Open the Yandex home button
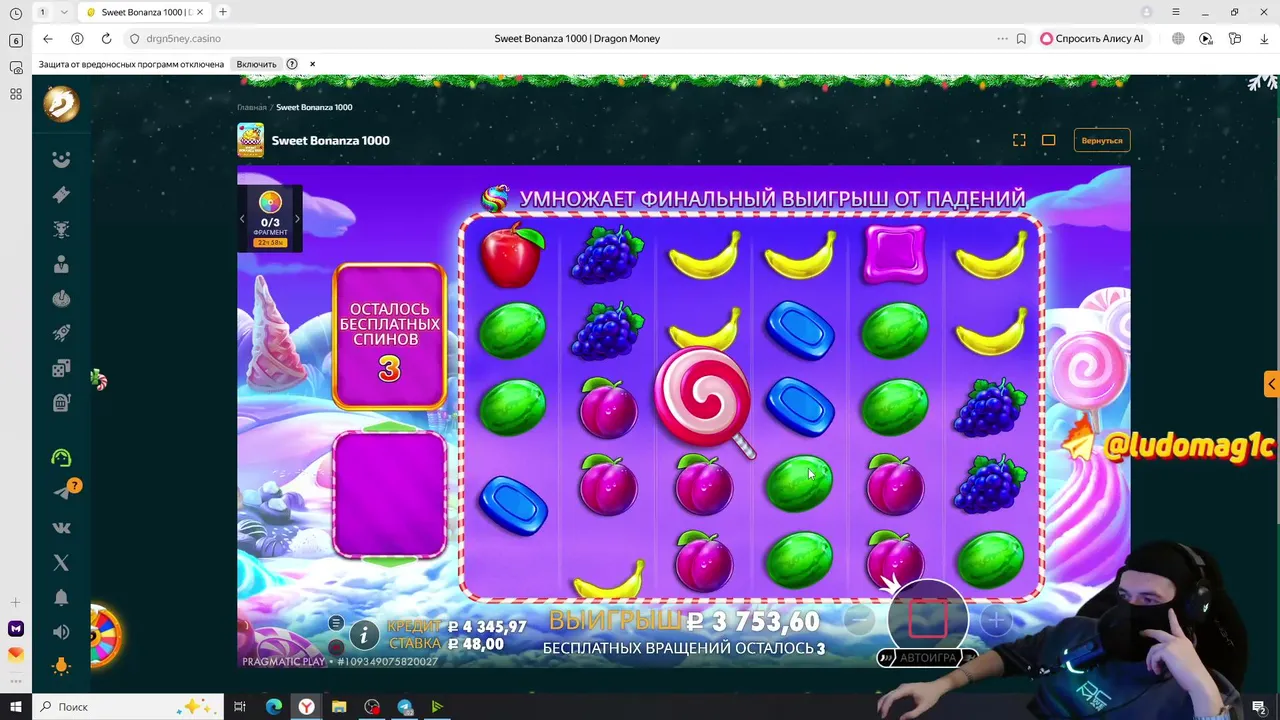Image resolution: width=1280 pixels, height=720 pixels. click(77, 38)
